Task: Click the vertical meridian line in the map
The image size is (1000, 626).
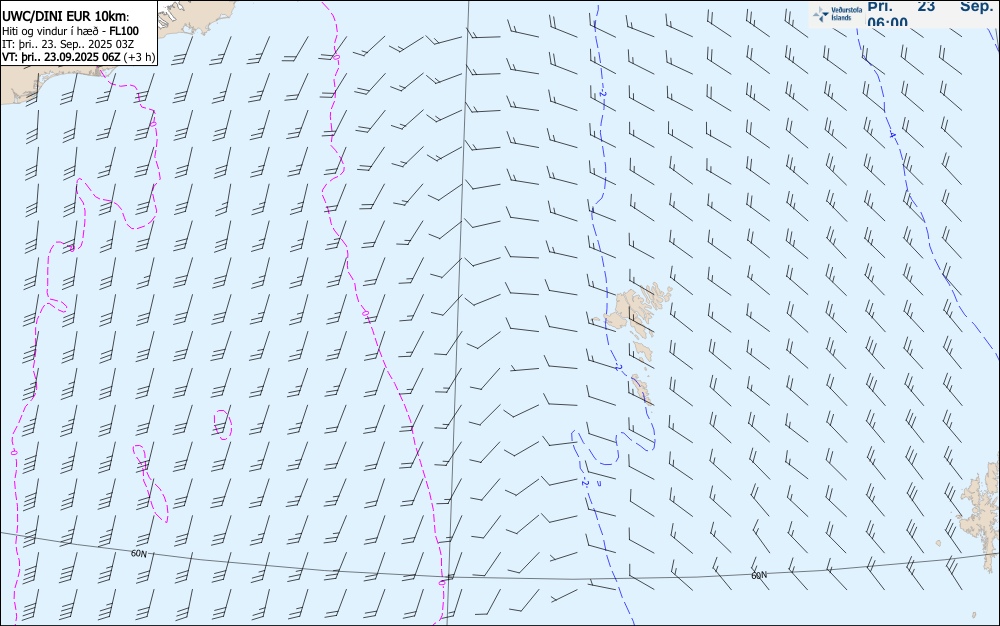Action: (x=459, y=312)
